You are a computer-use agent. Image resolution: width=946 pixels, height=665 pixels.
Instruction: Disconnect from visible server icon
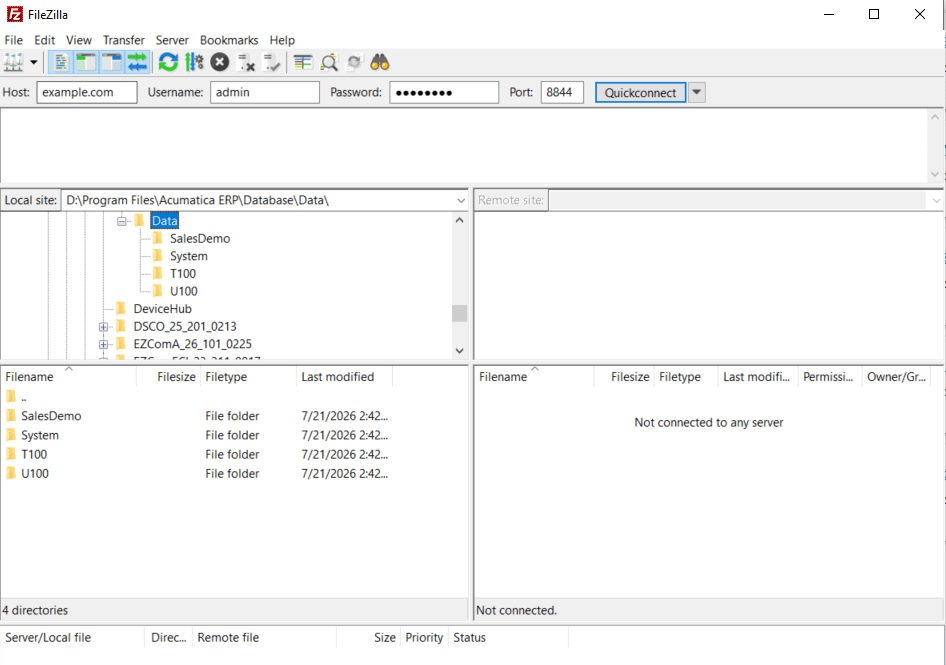coord(246,62)
